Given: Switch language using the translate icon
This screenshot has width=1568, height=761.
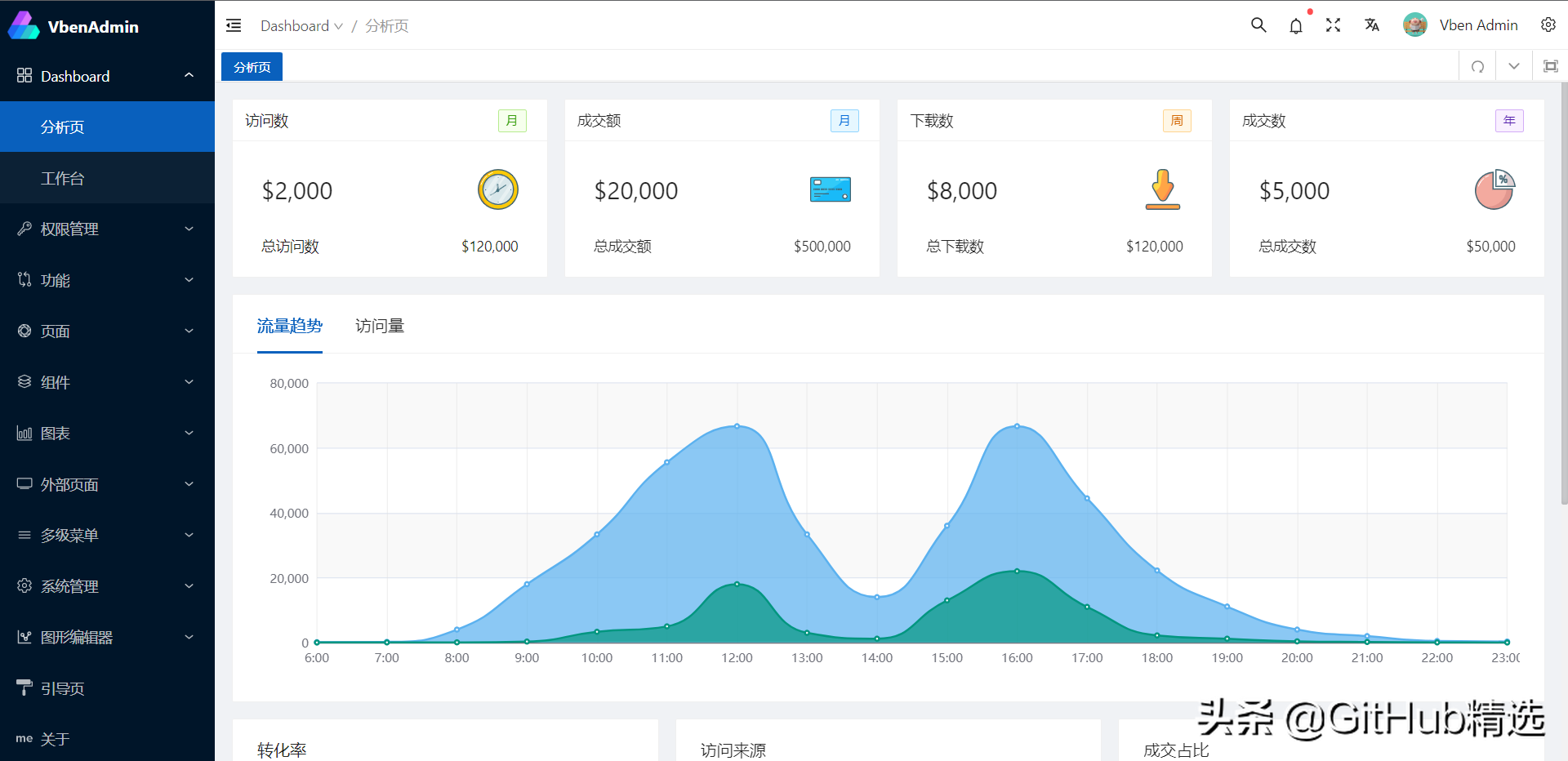Looking at the screenshot, I should coord(1371,25).
